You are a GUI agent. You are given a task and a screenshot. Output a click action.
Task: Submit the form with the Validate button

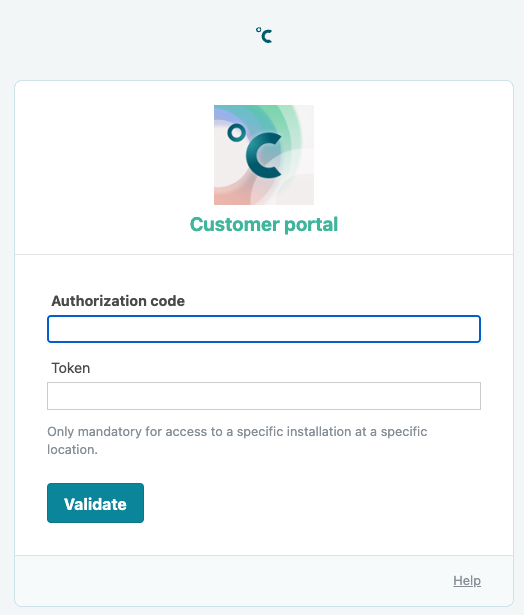pos(95,503)
